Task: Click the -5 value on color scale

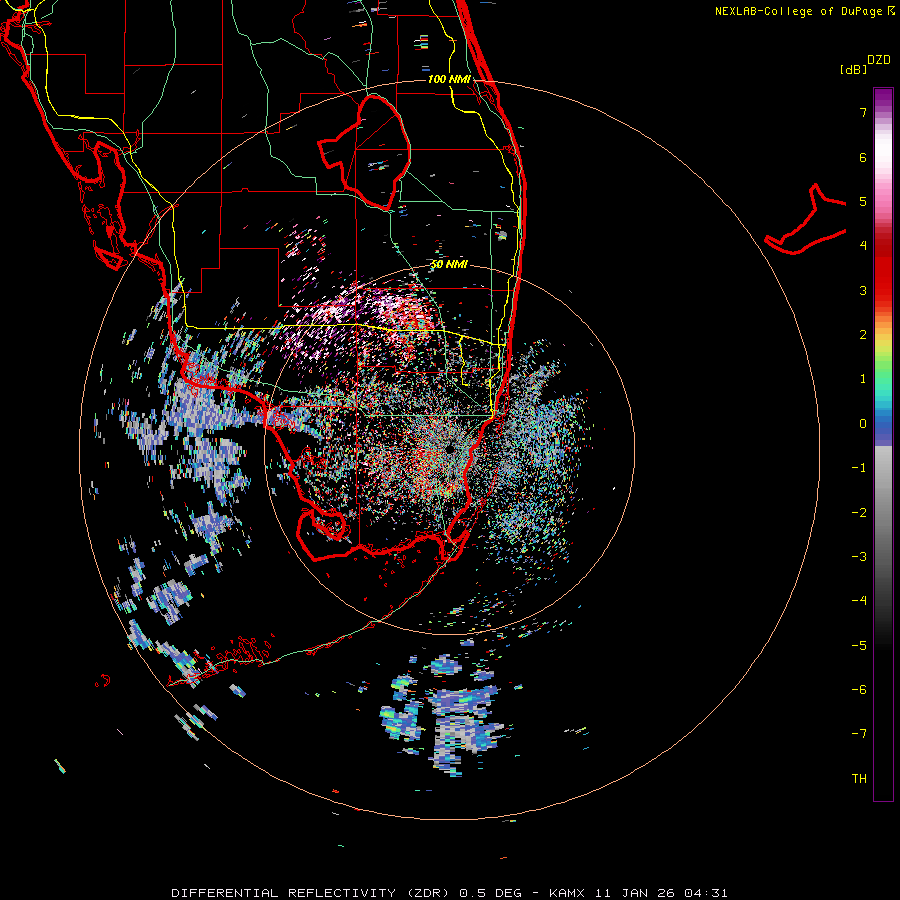Action: (x=859, y=646)
